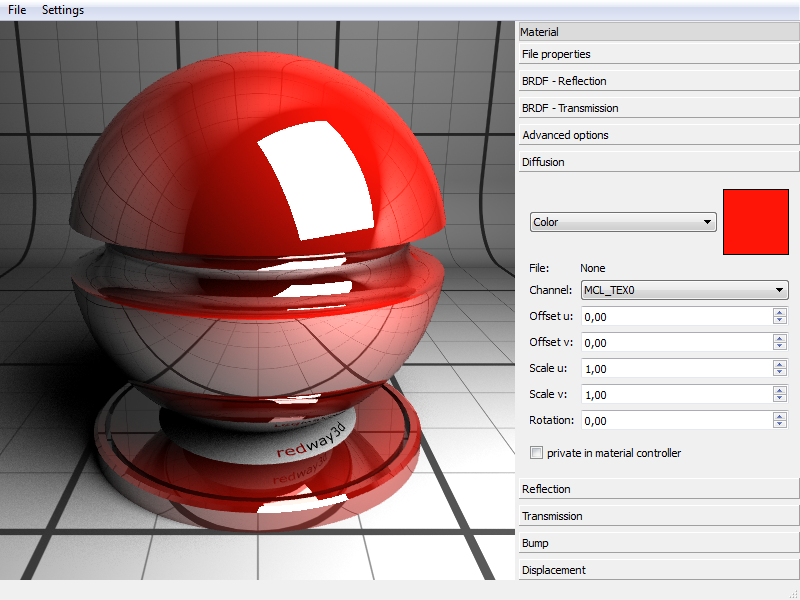Expand the BRDF - Transmission section
Viewport: 800px width, 600px height.
pos(657,108)
